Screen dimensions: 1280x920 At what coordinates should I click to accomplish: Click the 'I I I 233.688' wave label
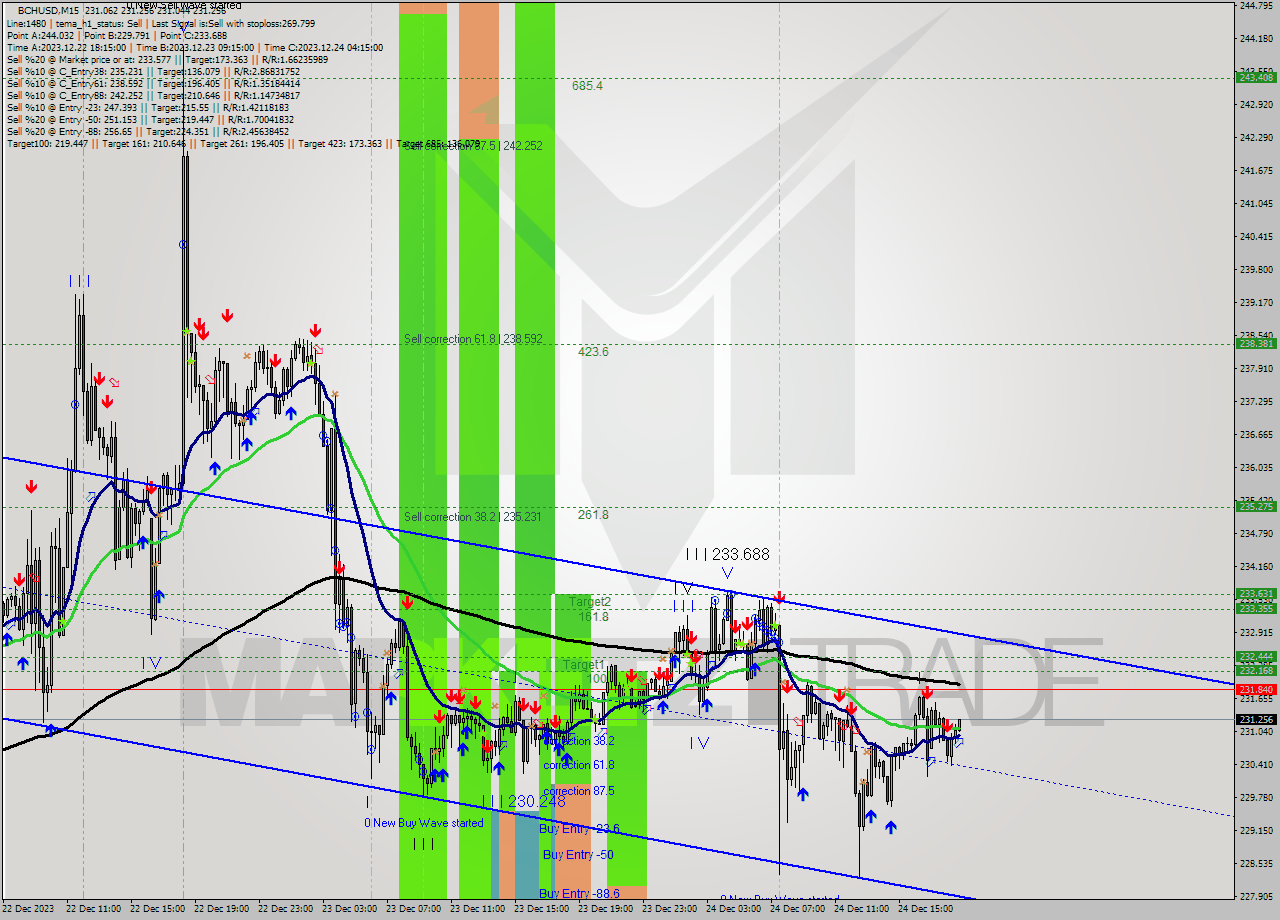click(x=727, y=554)
